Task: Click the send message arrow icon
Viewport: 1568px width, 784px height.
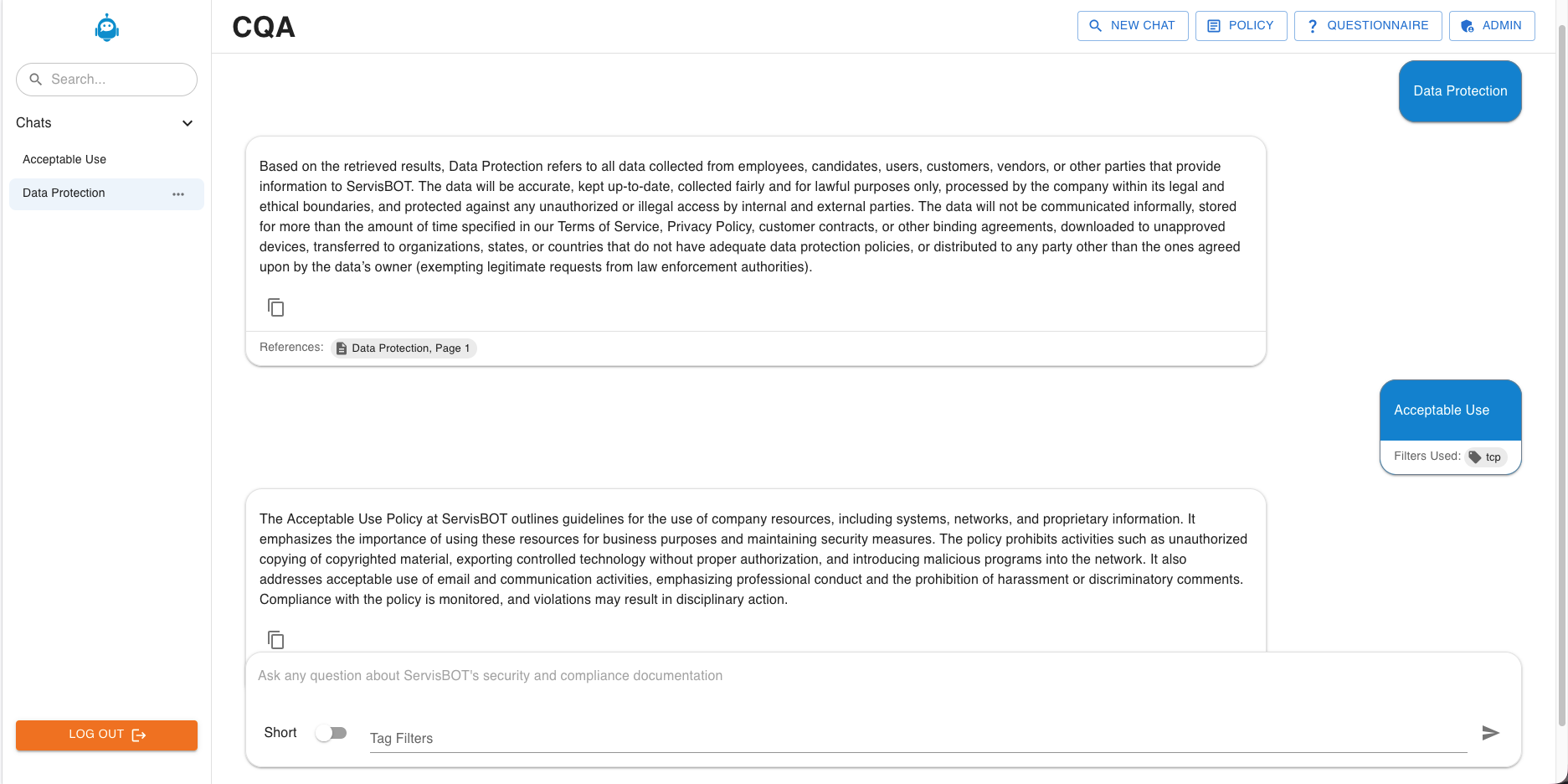Action: click(x=1490, y=733)
